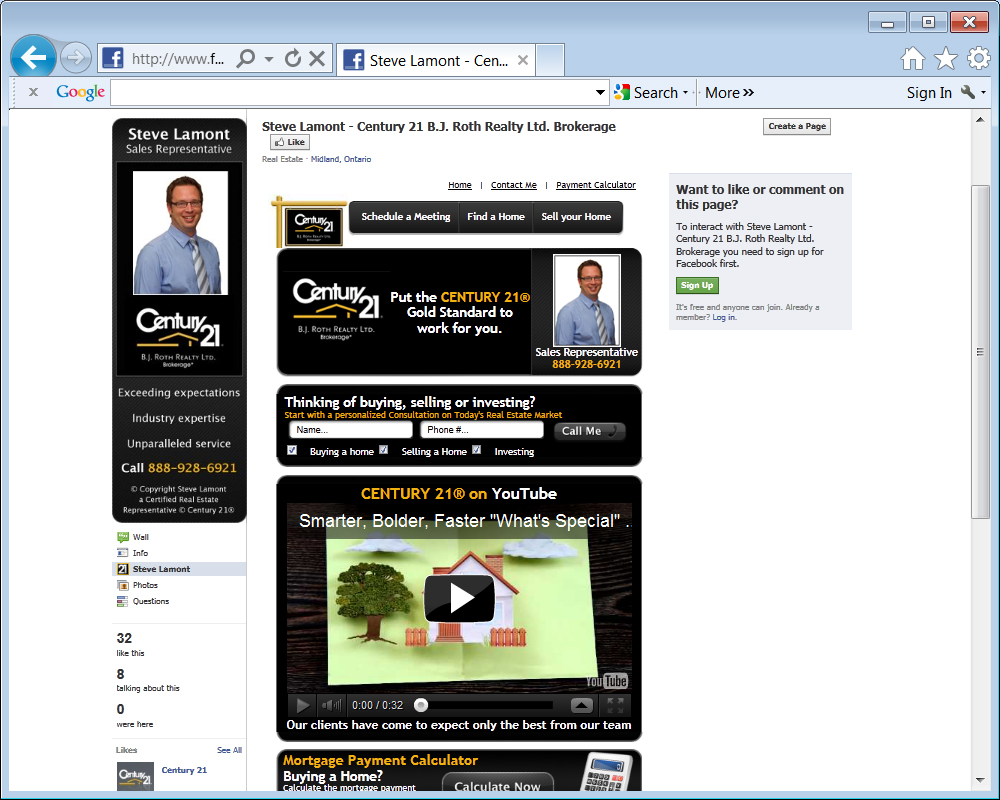This screenshot has width=1000, height=800.
Task: Open dropdown next to wrench icon
Action: pos(983,93)
